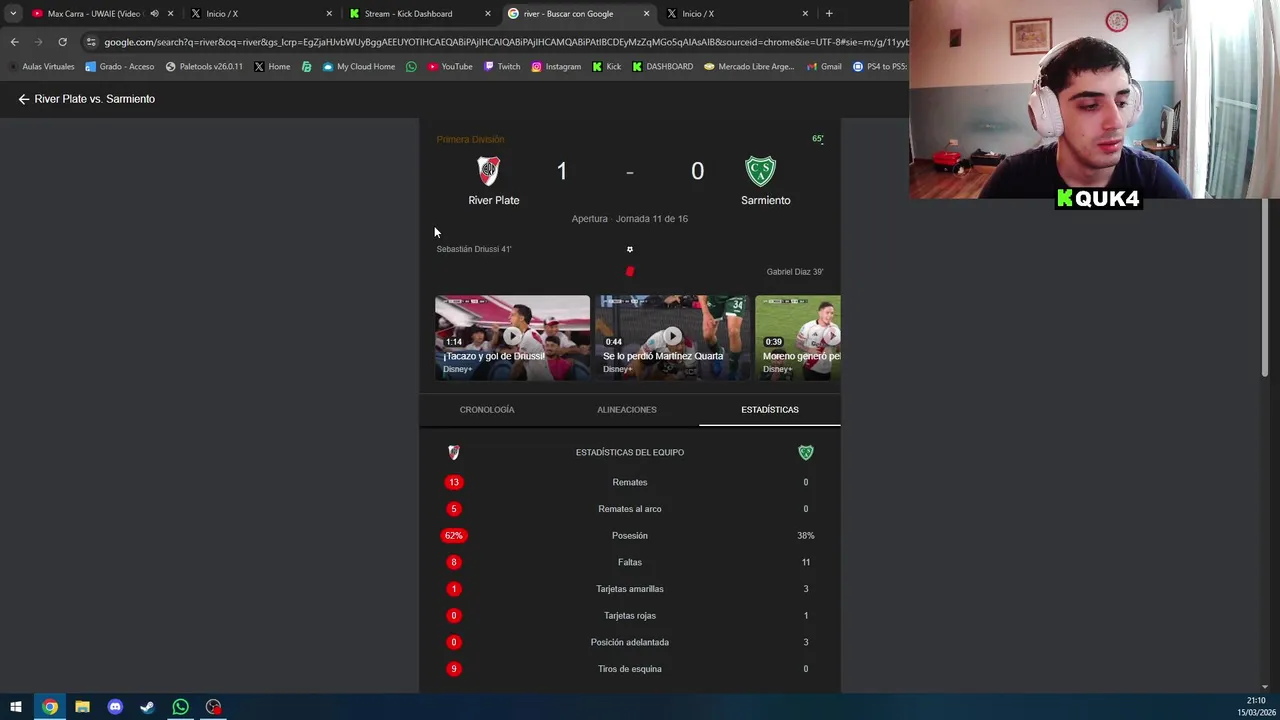
Task: Switch to the ALINEACIONES tab
Action: [627, 410]
